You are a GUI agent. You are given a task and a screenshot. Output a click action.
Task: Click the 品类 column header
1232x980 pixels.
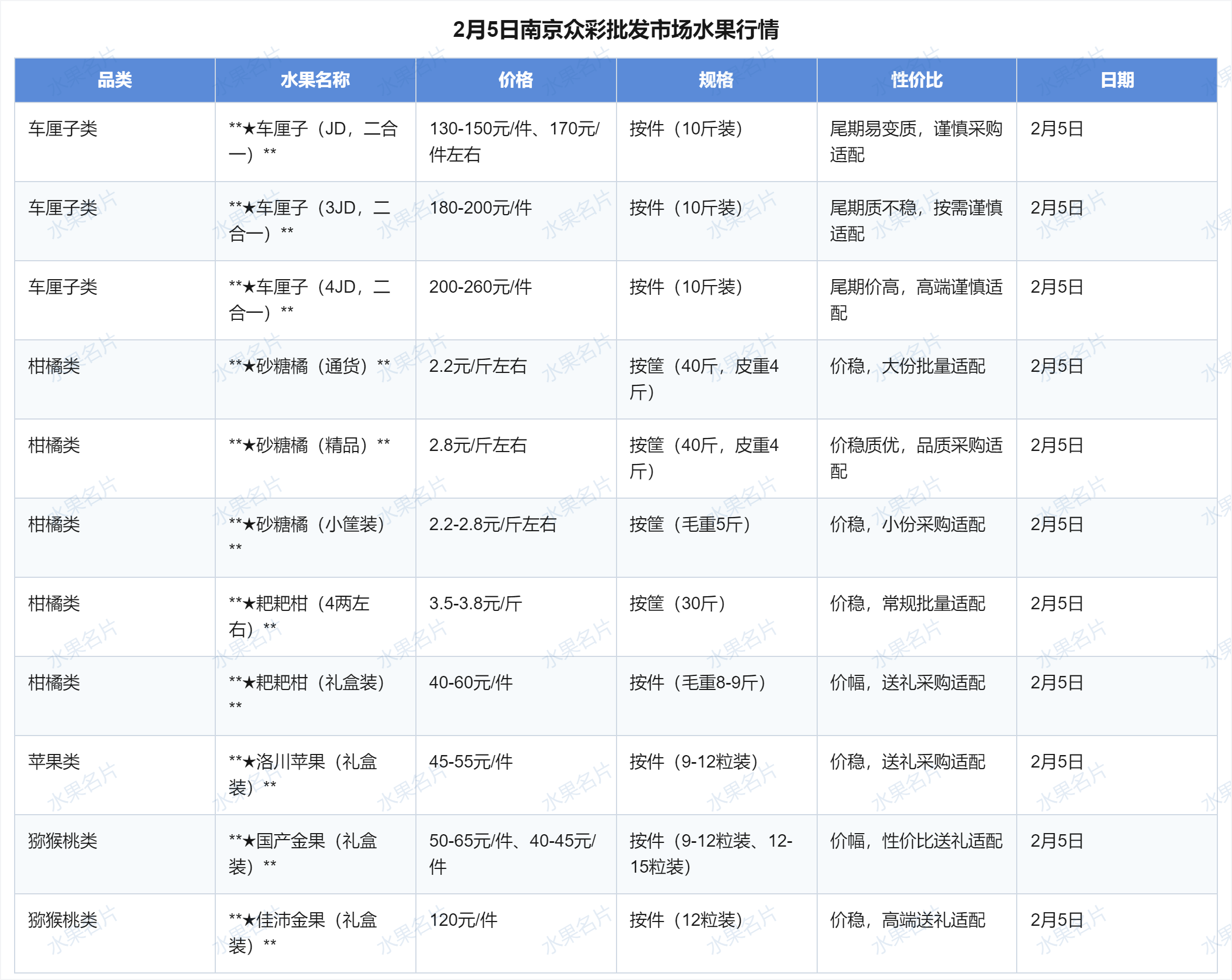click(x=113, y=80)
